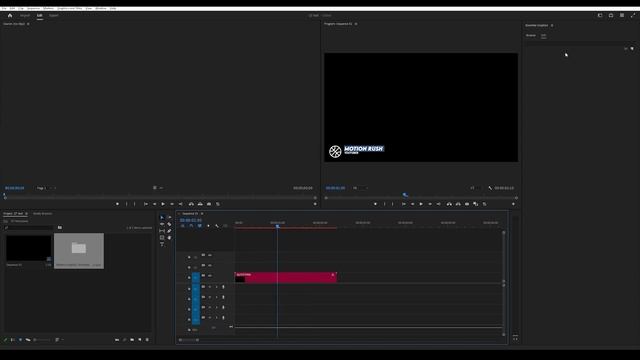Open timeline display settings wrench
Screen dimensions: 640x360
[217, 226]
